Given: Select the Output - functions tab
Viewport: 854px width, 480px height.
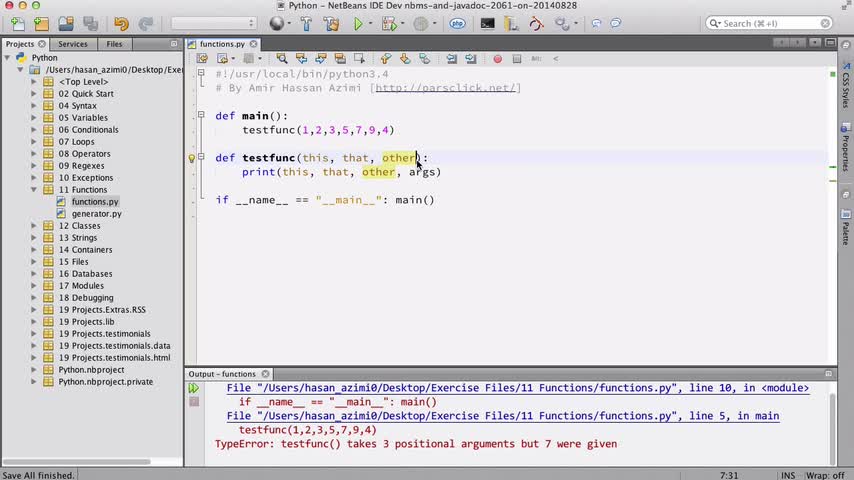Looking at the screenshot, I should [222, 374].
